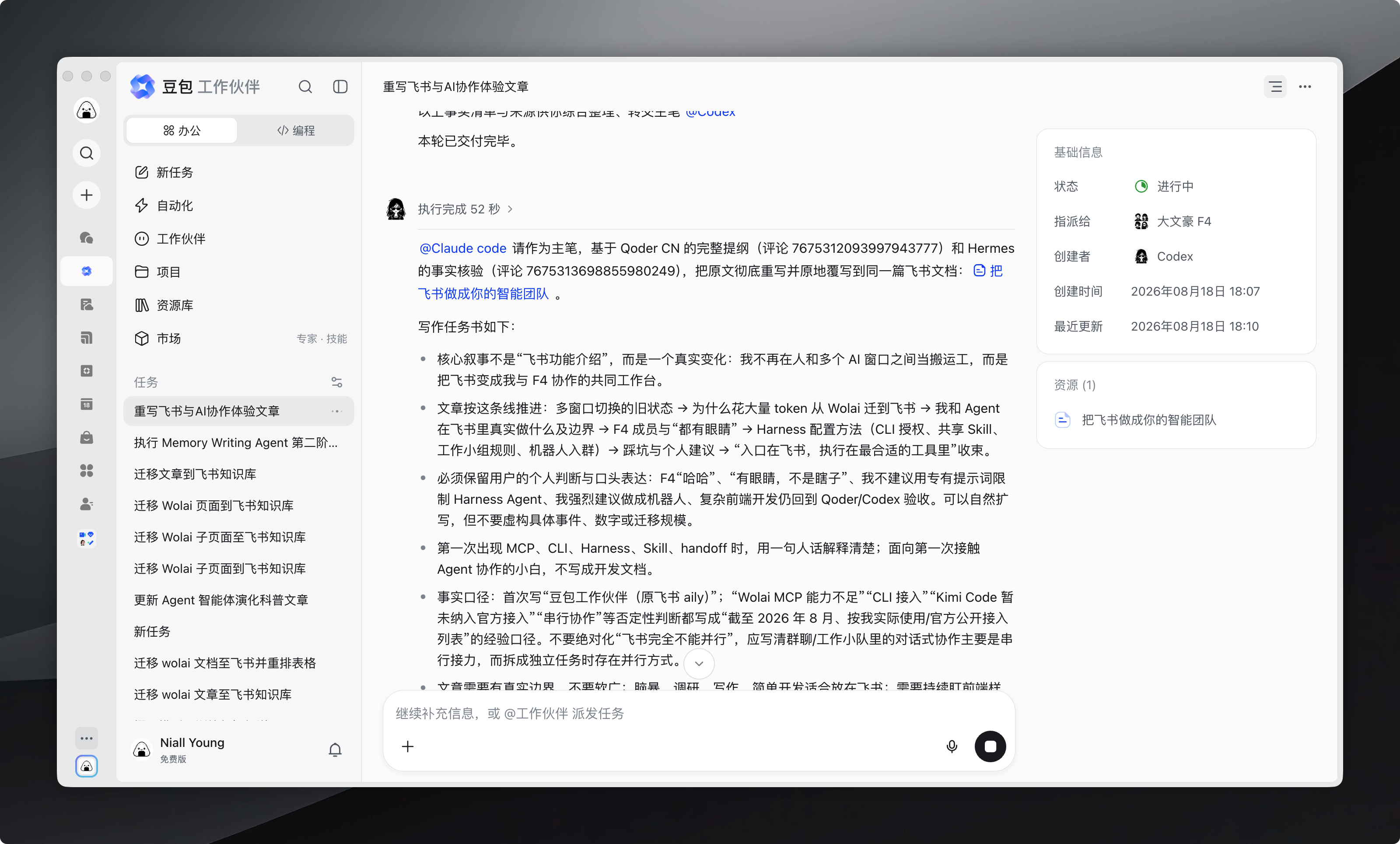This screenshot has height=844, width=1400.
Task: Open the Messages chat bubble icon in rail
Action: click(x=86, y=237)
